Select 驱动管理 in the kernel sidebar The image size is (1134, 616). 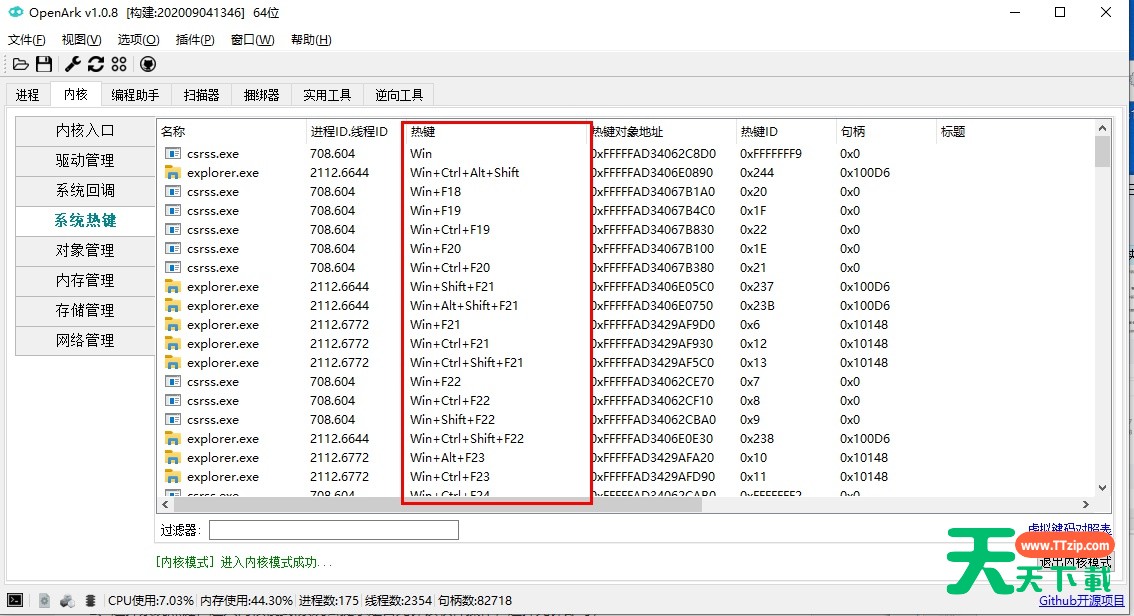(x=85, y=160)
